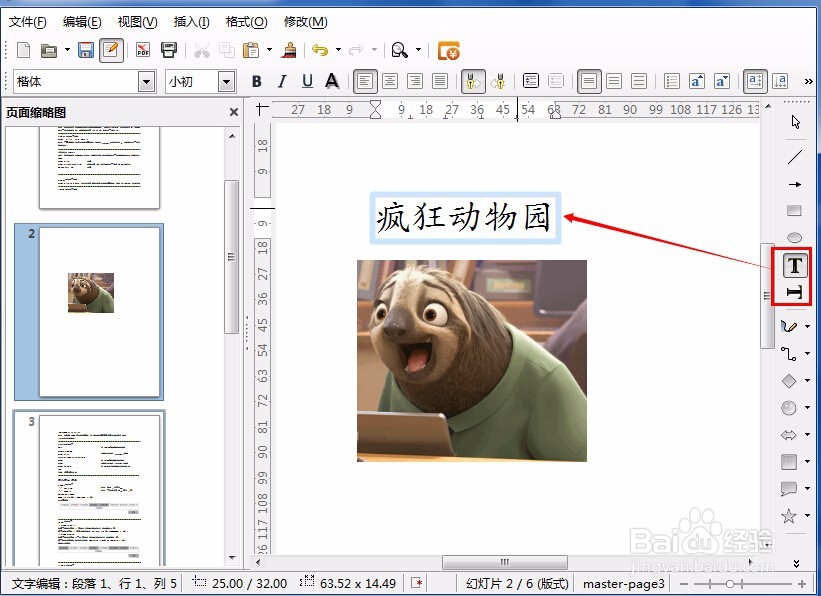821x596 pixels.
Task: Click the 幻灯片 2 / 6 status entry
Action: point(517,583)
